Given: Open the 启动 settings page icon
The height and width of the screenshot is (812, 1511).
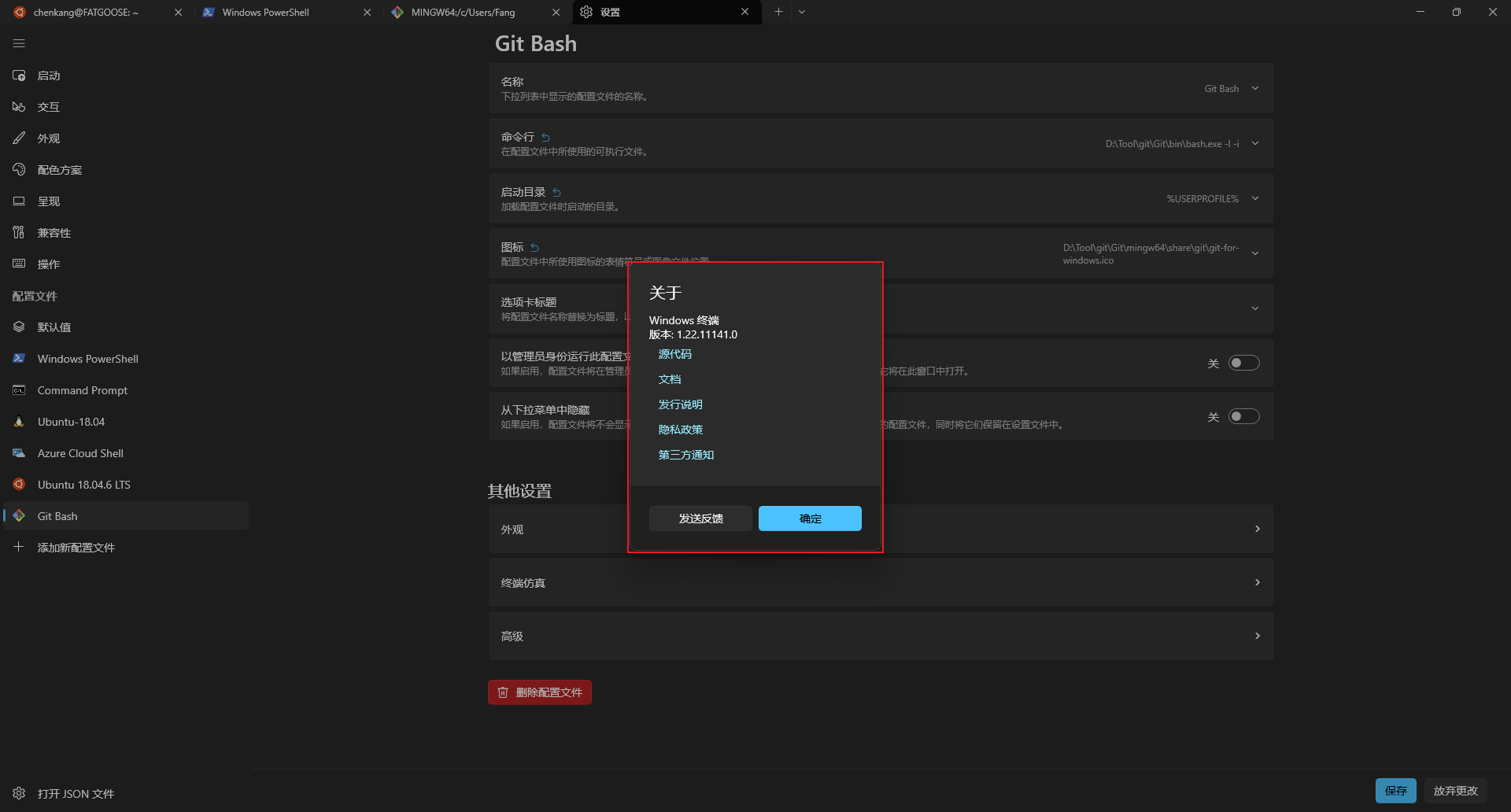Looking at the screenshot, I should (19, 76).
